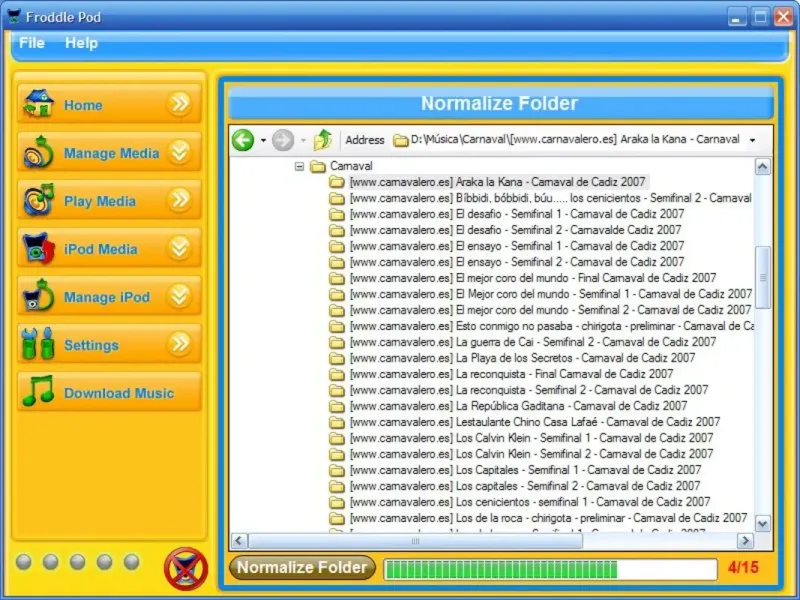Click the 4/15 progress counter
800x600 pixels.
tap(743, 568)
